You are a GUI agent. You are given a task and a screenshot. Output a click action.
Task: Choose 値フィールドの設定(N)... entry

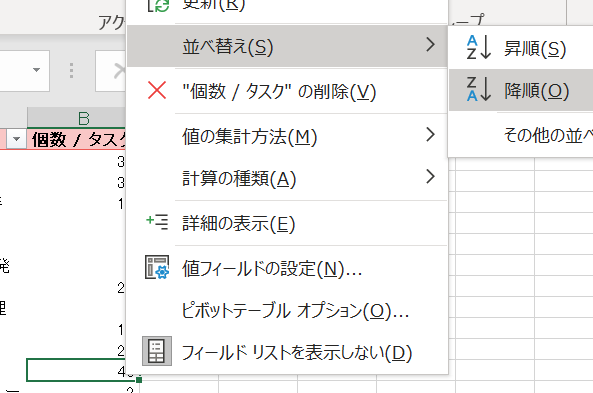272,269
